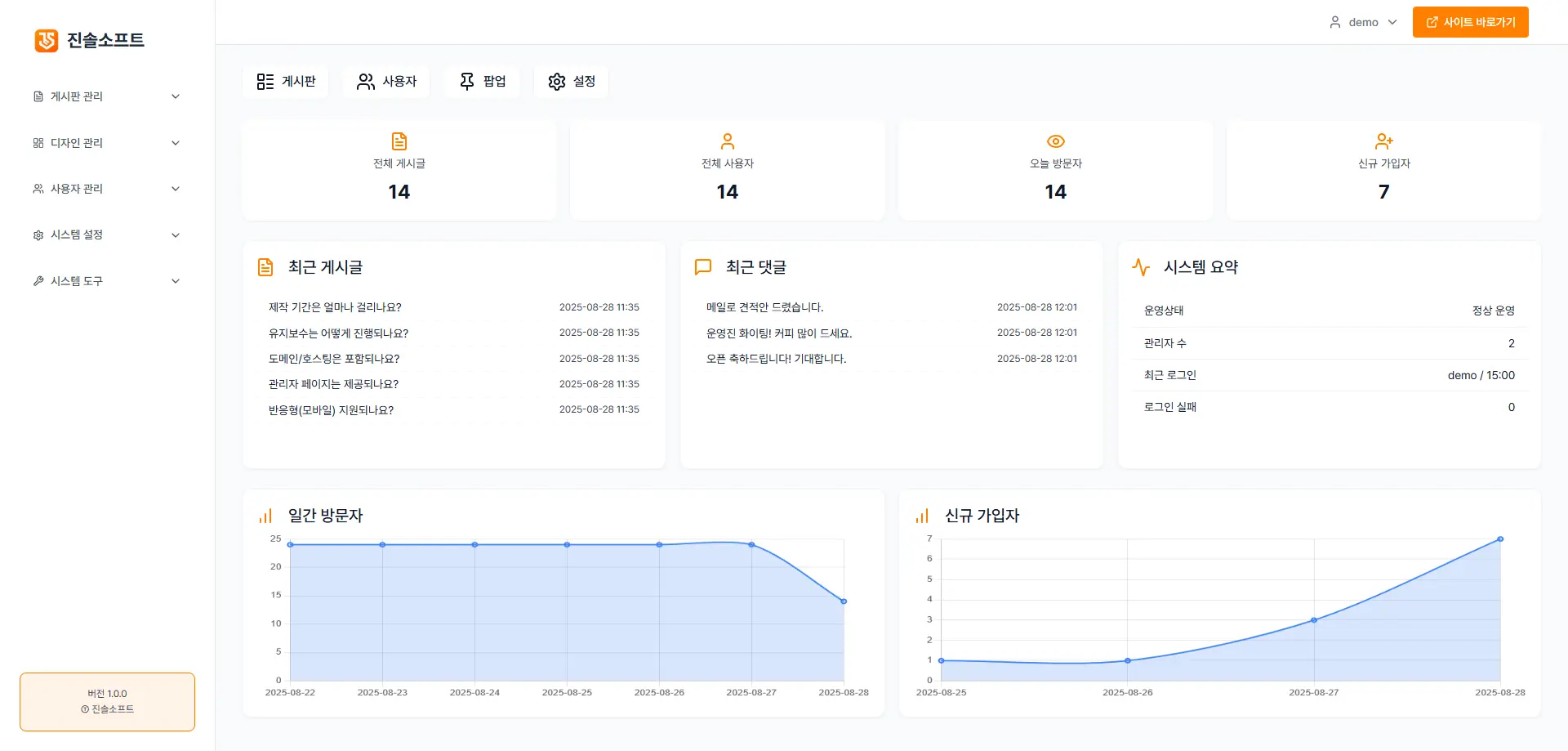The height and width of the screenshot is (751, 1568).
Task: Click the eye icon above 오늘 방문자
Action: 1055,141
